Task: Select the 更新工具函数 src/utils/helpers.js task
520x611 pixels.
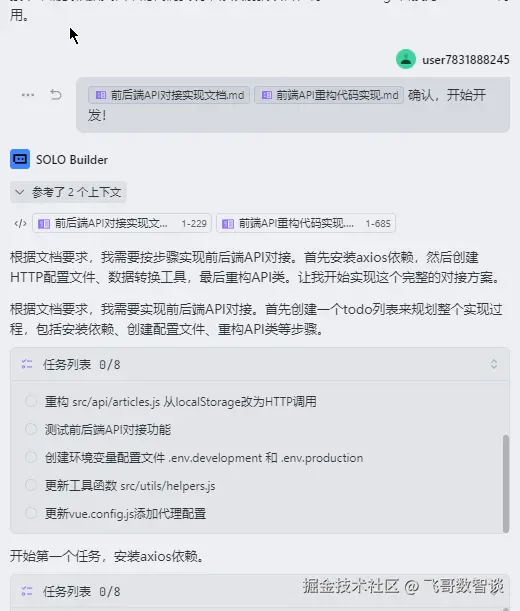Action: (x=130, y=486)
